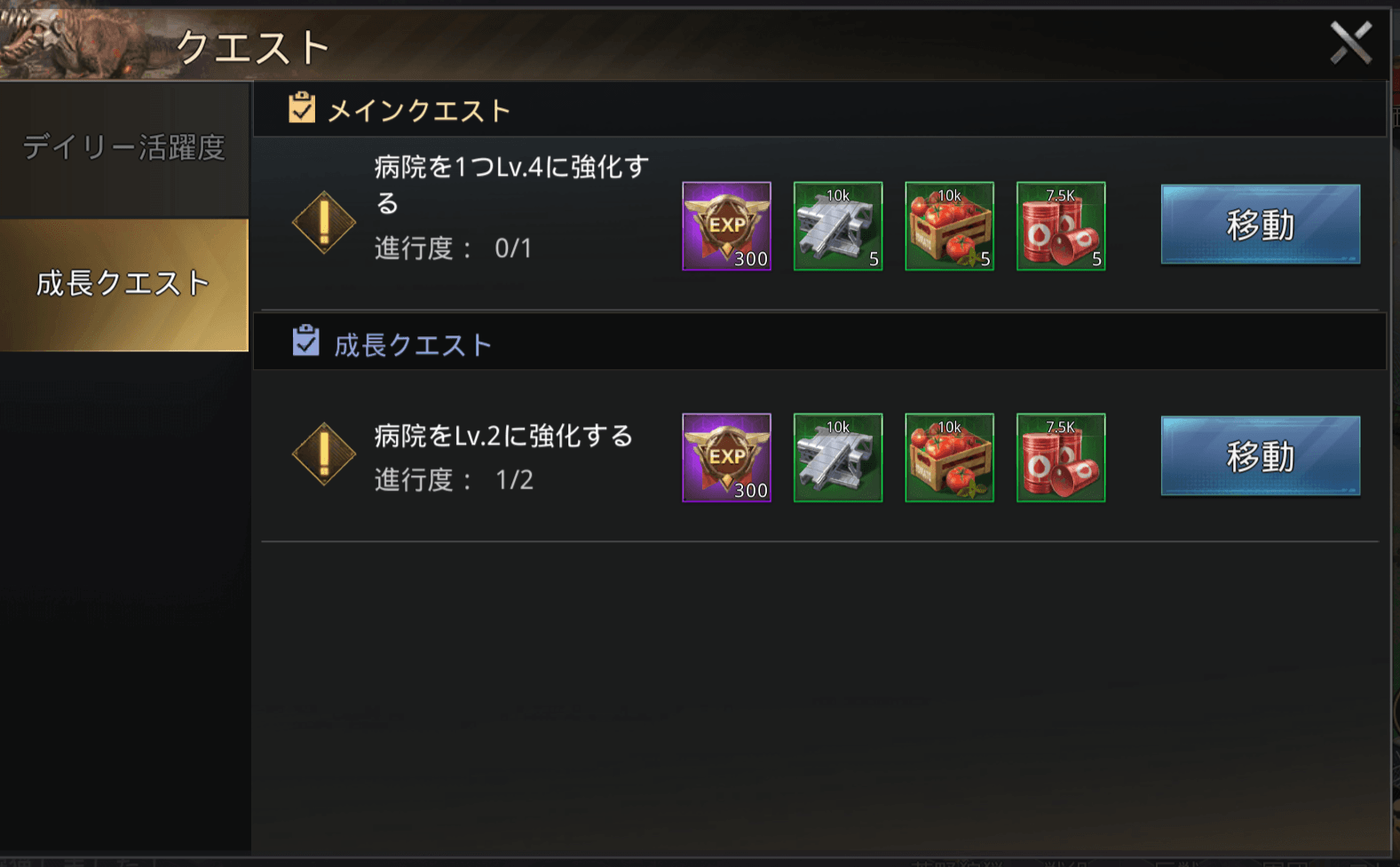Viewport: 1400px width, 867px height.
Task: Click the main quest exclamation diamond icon
Action: 324,223
